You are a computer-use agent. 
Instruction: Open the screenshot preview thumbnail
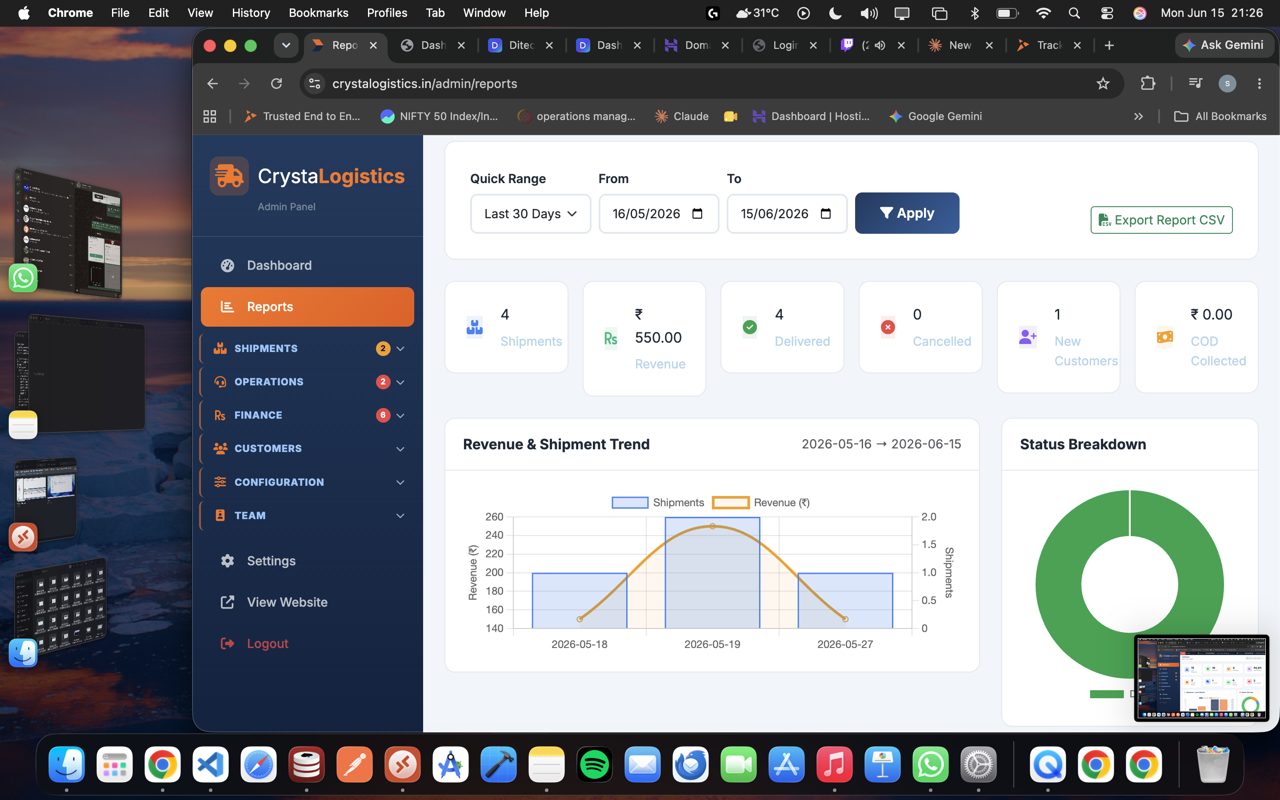[x=1201, y=678]
